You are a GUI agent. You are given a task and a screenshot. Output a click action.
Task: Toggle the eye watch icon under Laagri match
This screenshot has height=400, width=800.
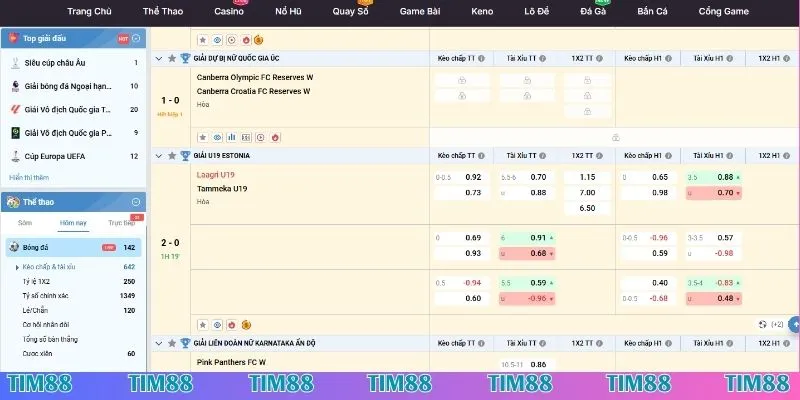[217, 324]
